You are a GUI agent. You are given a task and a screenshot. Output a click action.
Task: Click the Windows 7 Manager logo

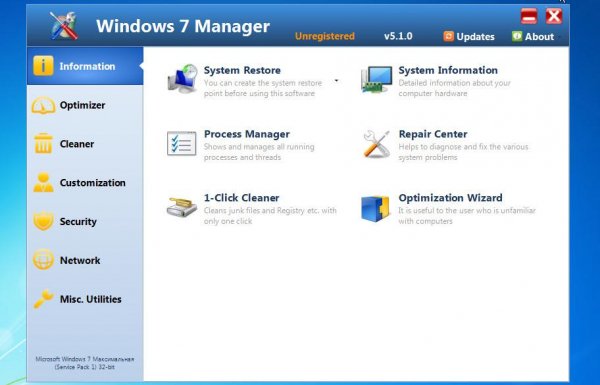click(64, 26)
